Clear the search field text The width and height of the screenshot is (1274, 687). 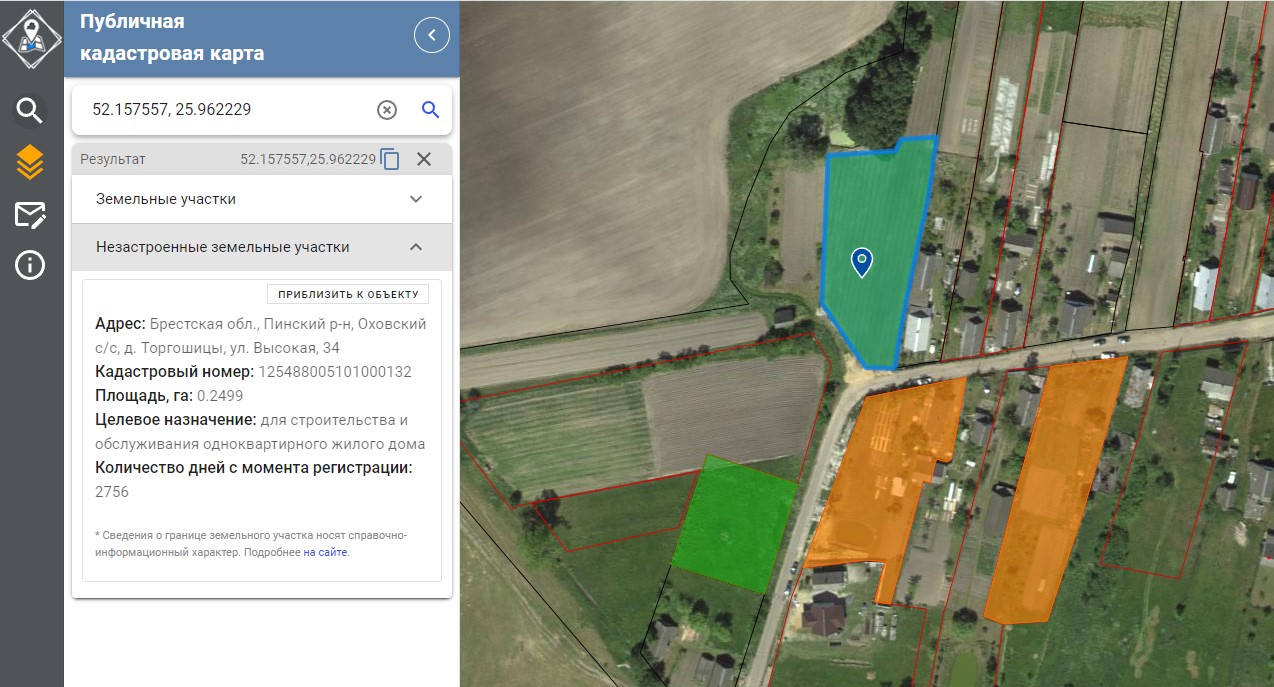tap(387, 110)
